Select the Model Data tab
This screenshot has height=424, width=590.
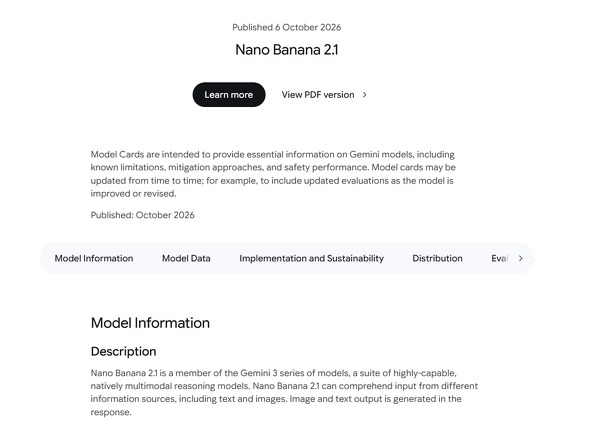click(x=186, y=258)
